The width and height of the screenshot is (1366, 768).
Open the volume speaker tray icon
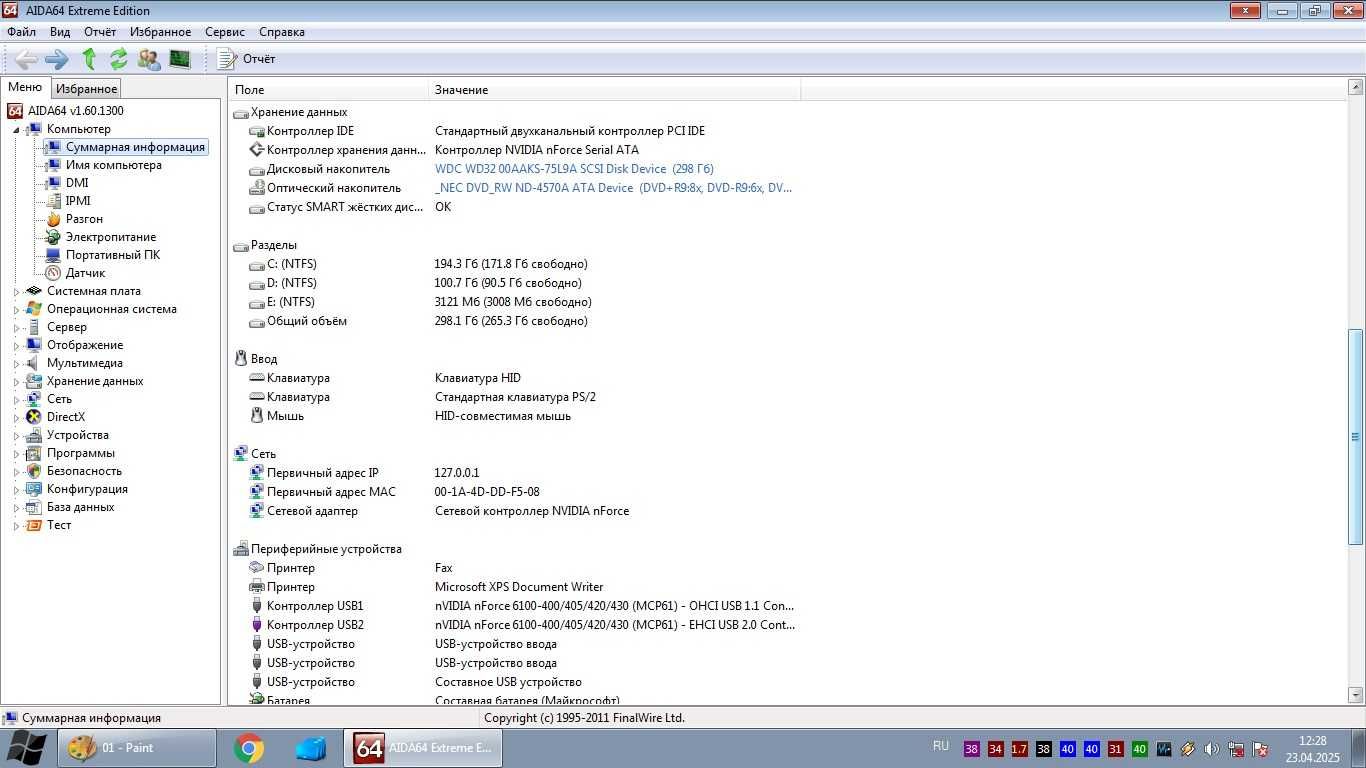coord(1212,749)
